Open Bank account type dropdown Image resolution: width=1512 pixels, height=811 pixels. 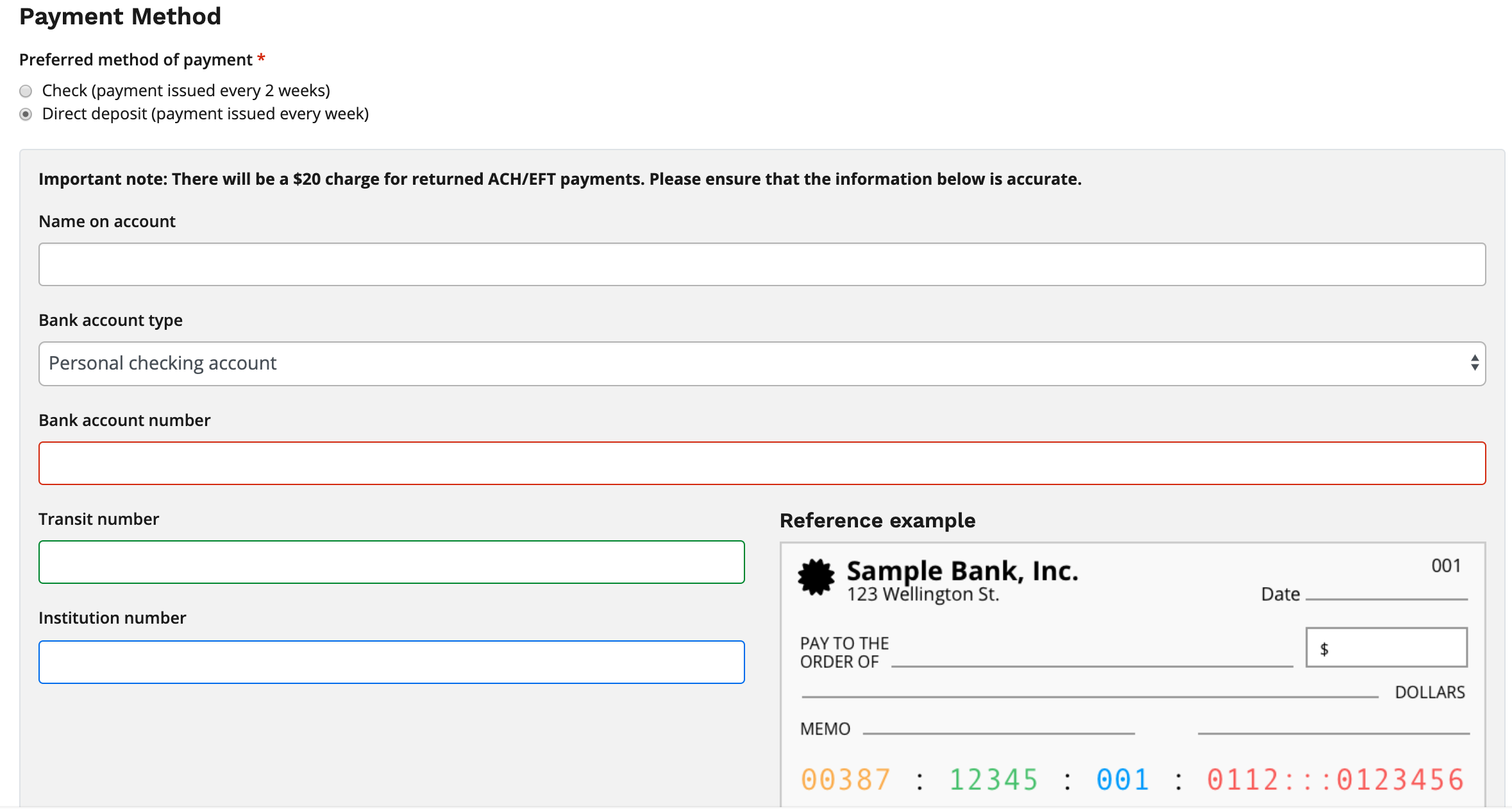(762, 364)
